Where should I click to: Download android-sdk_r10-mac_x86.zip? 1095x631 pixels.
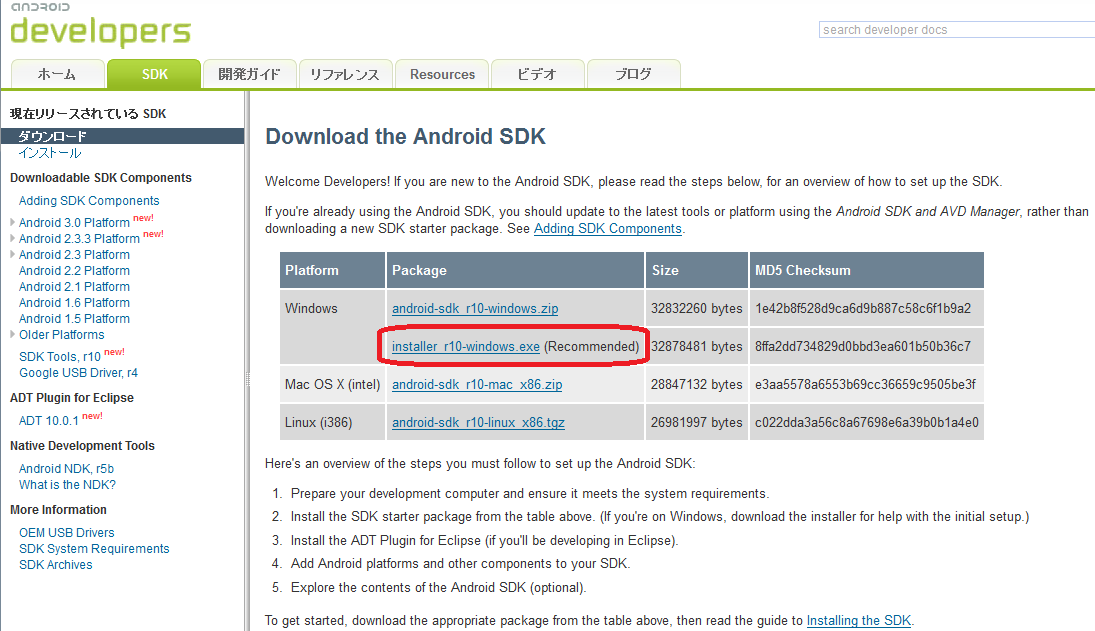[x=477, y=385]
